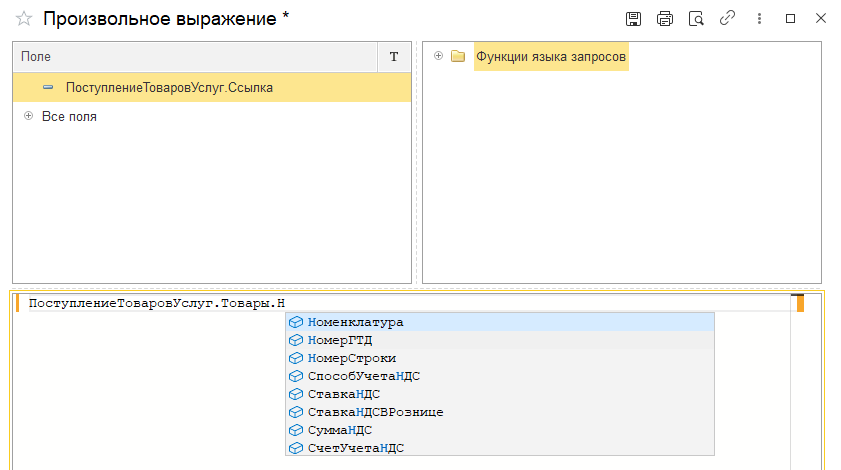Choose НомерГТД from autocomplete list
This screenshot has width=841, height=470.
click(500, 340)
